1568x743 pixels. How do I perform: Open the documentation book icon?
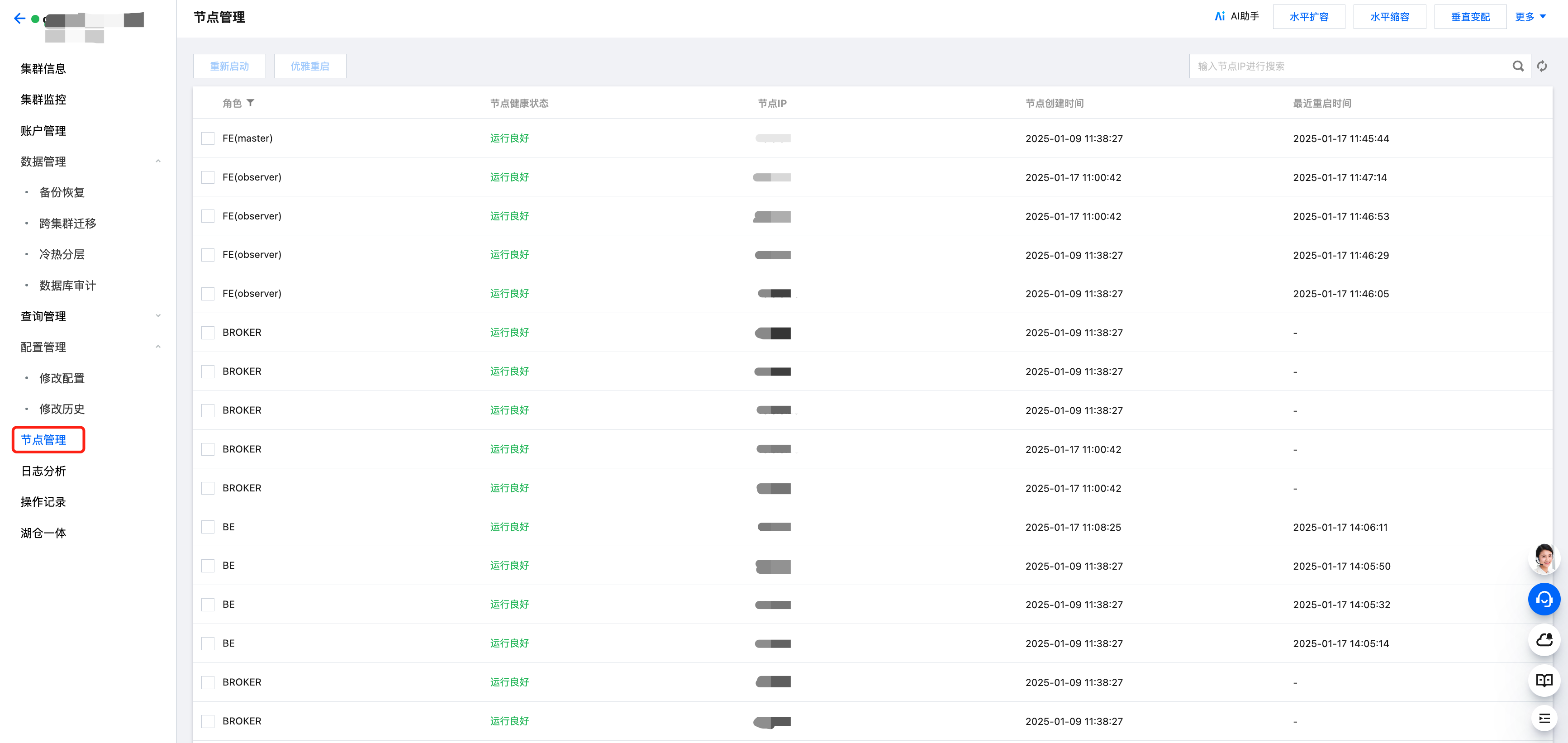pos(1544,680)
